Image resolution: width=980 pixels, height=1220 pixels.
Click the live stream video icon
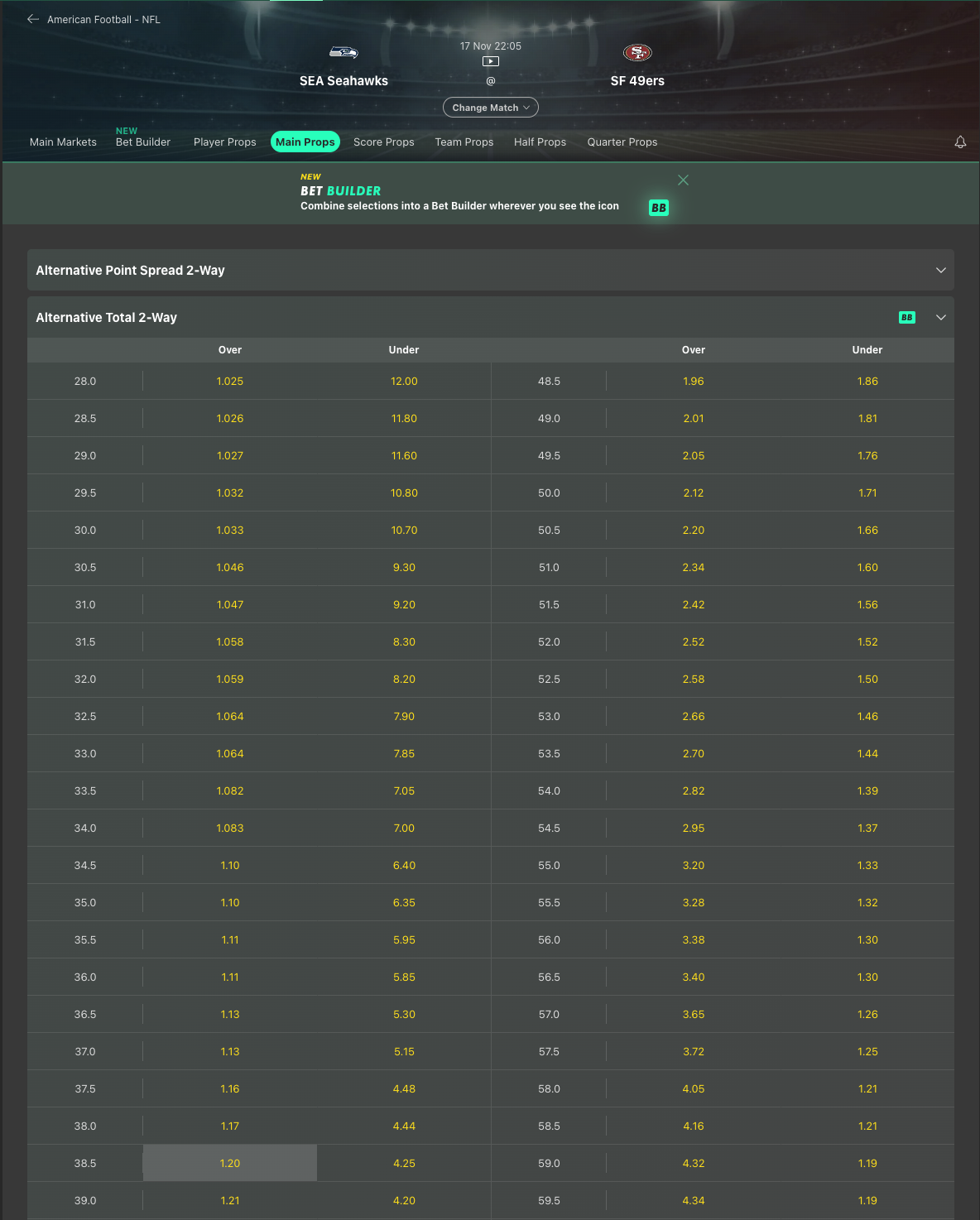(491, 61)
